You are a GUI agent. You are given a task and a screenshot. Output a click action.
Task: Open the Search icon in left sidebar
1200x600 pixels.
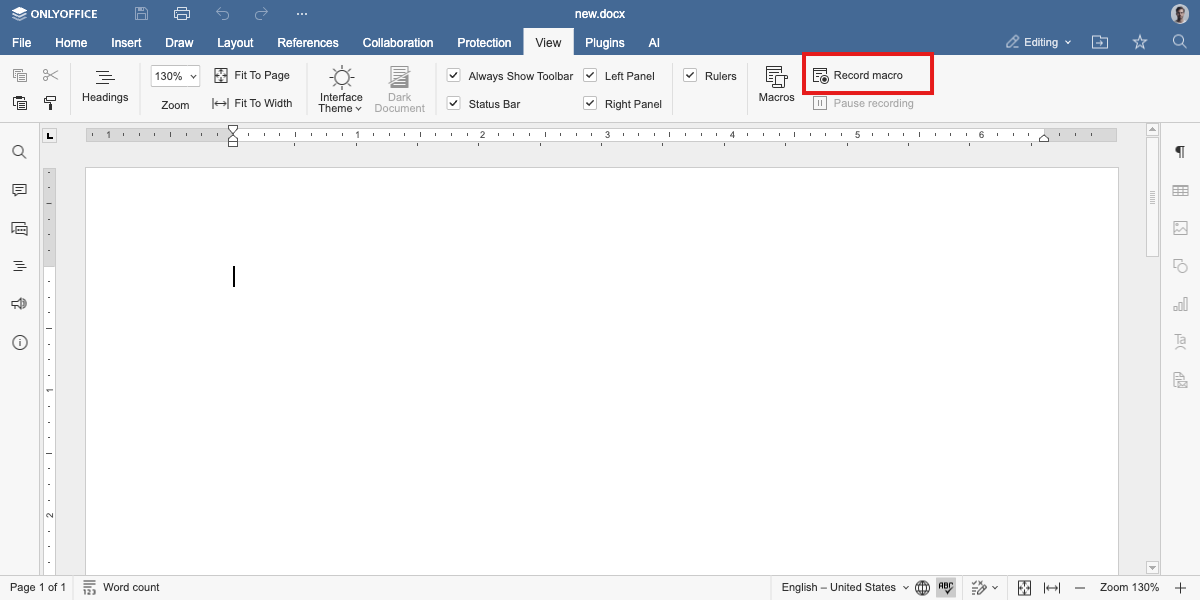click(19, 152)
